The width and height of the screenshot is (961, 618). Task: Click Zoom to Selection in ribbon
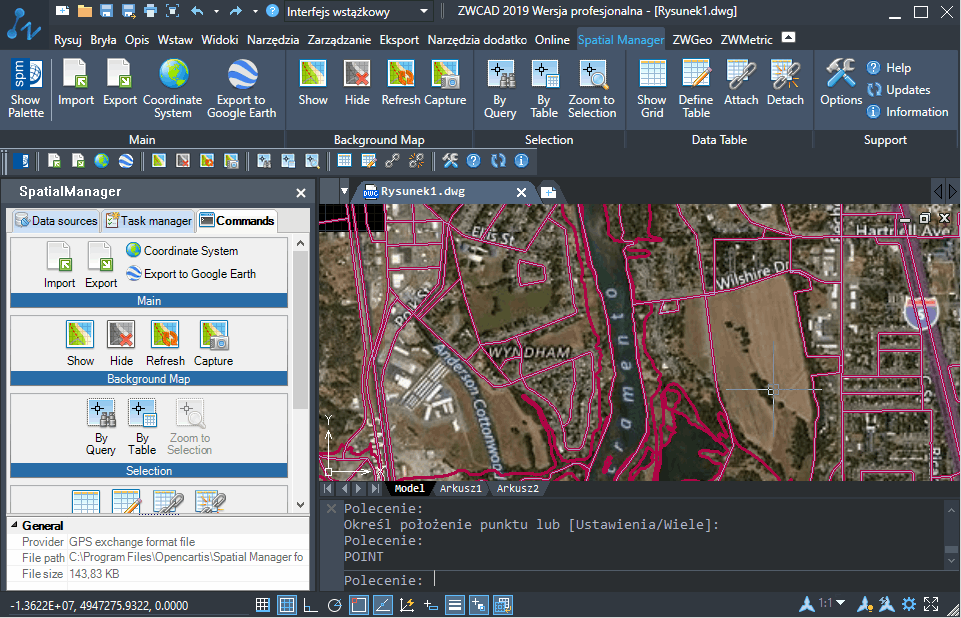[592, 88]
